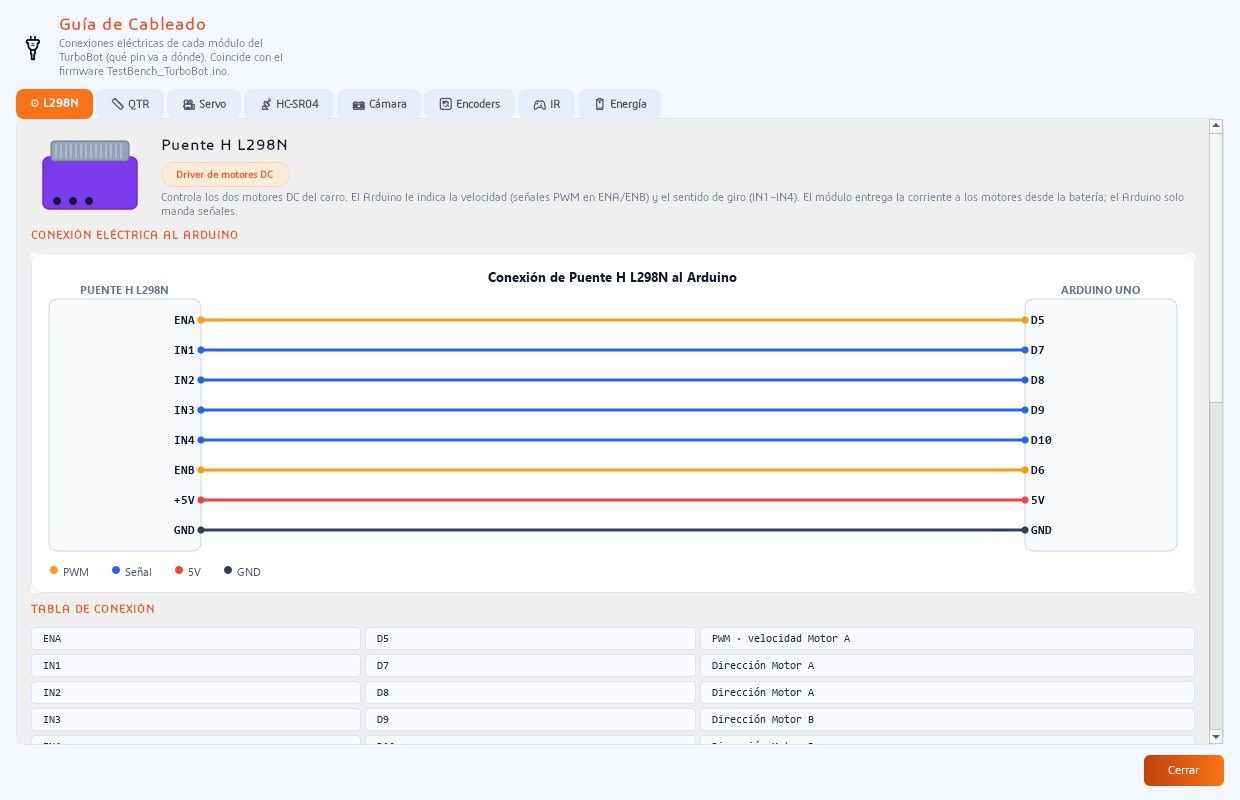Click the purple L298N module illustration
Viewport: 1240px width, 800px height.
pyautogui.click(x=90, y=175)
